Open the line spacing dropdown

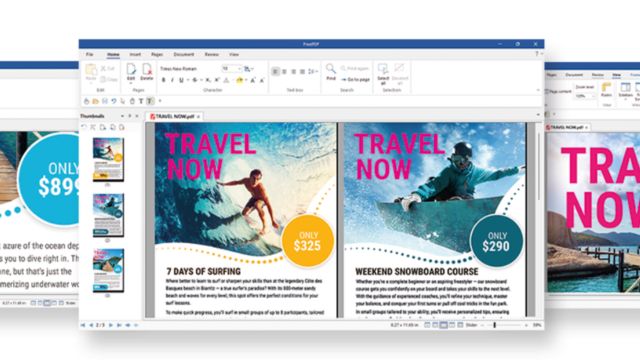tap(313, 71)
